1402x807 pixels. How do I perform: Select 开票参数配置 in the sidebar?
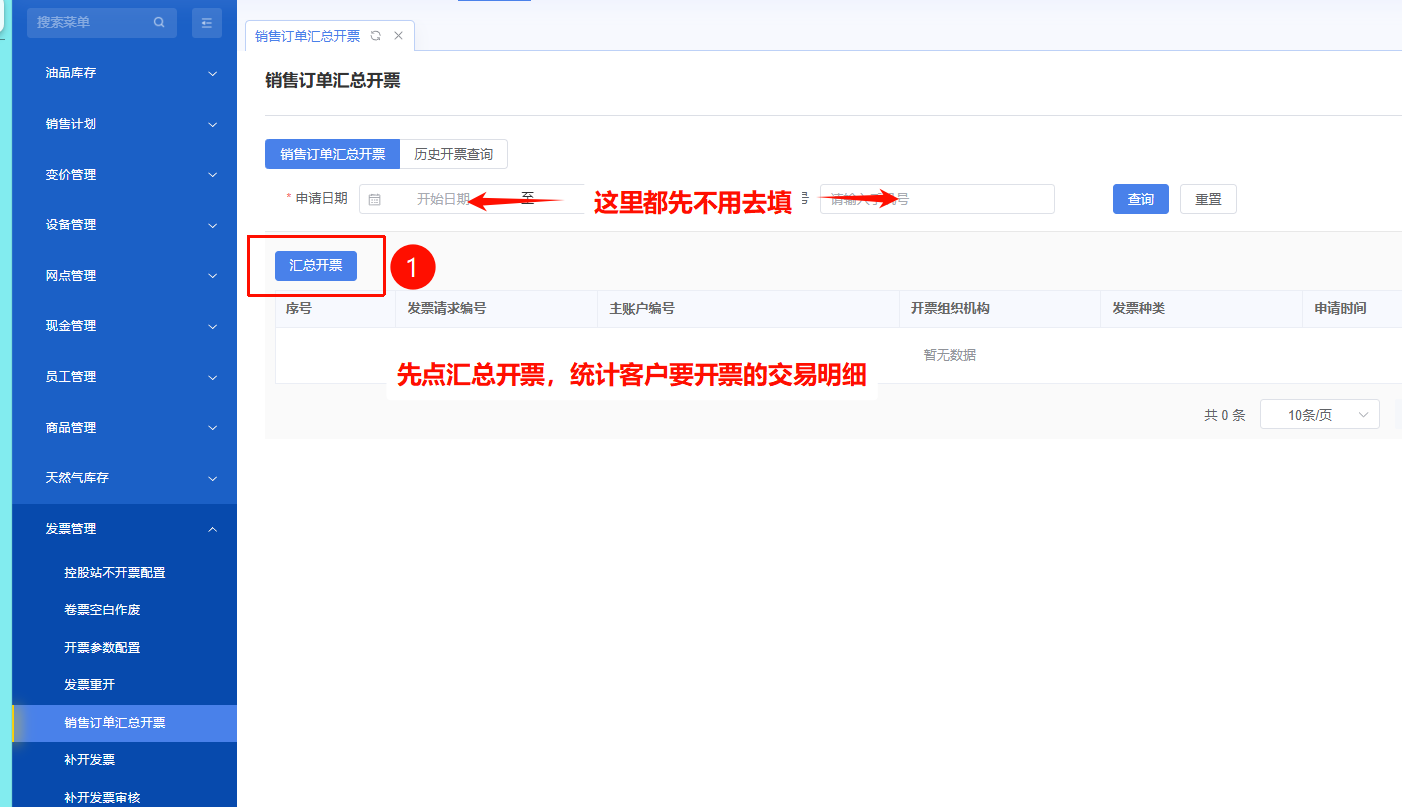tap(102, 648)
